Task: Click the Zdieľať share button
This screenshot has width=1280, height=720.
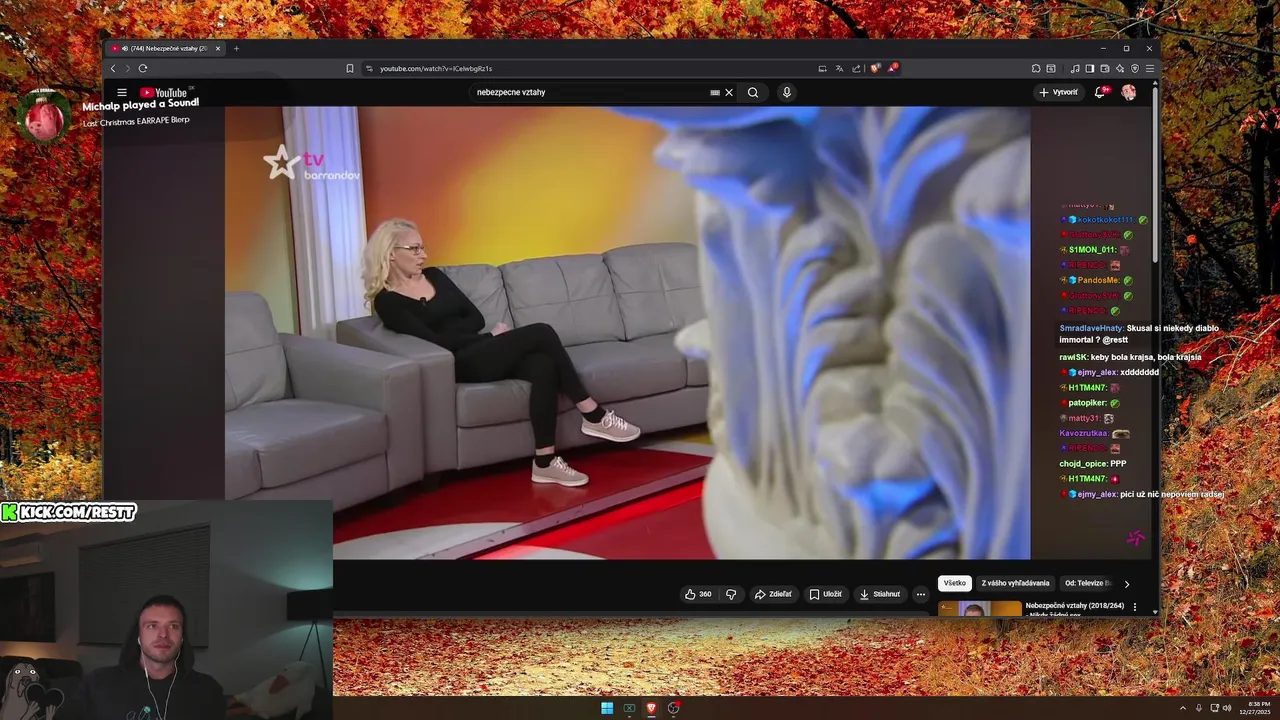Action: pos(773,594)
